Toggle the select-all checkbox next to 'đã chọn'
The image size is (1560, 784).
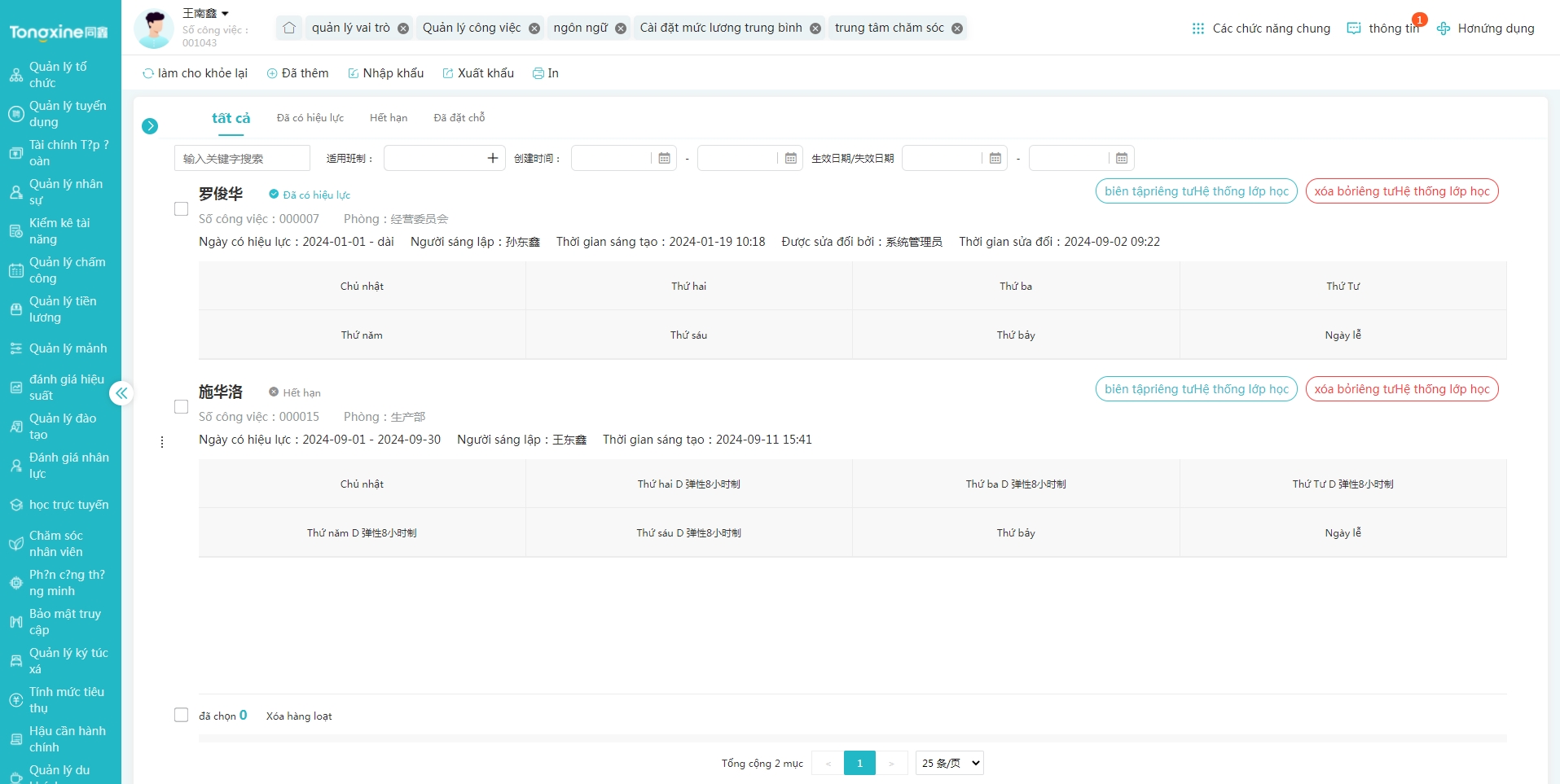[182, 715]
